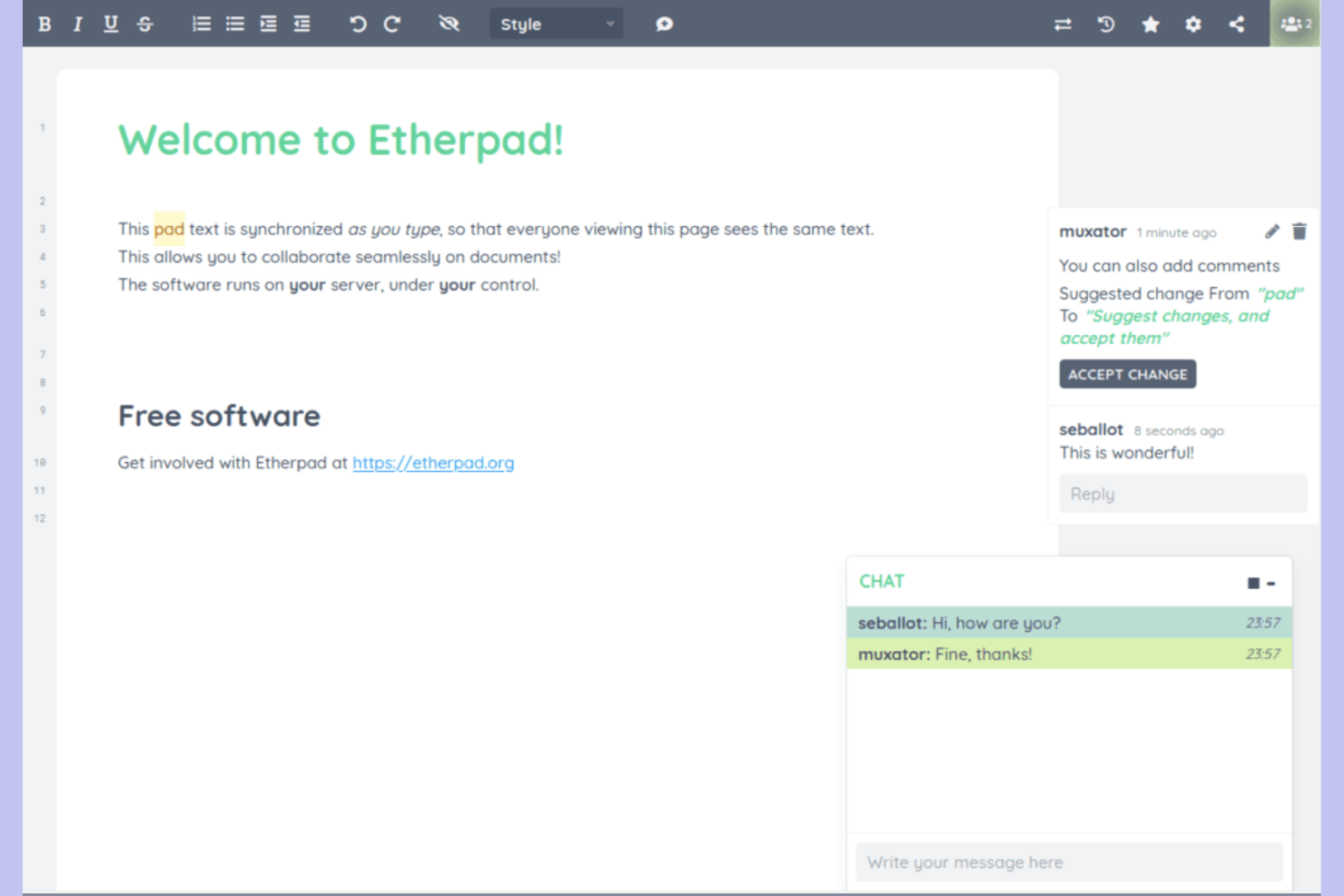Screen dimensions: 1344x896
Task: Open the https://etherpad.org link
Action: point(433,463)
